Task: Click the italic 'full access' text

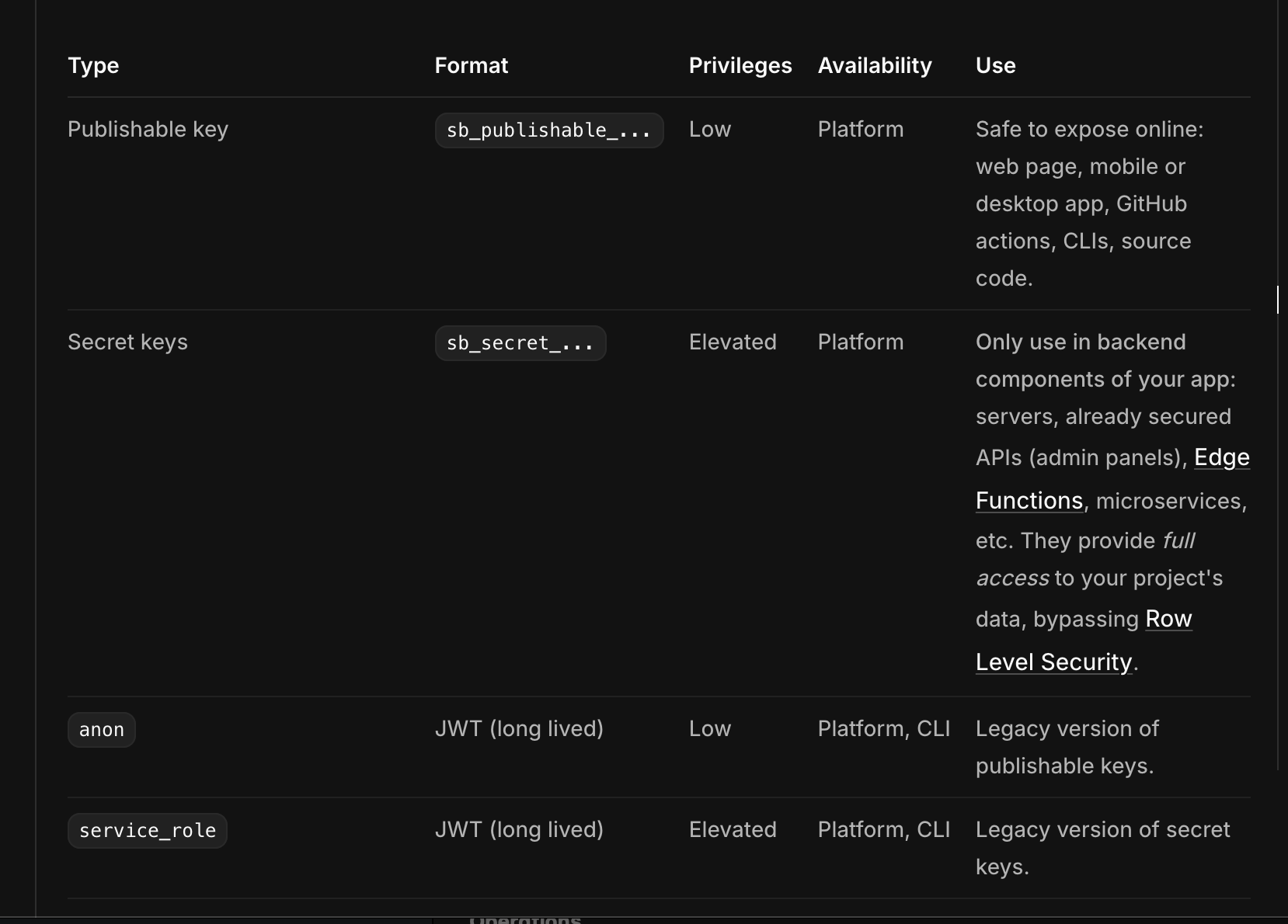Action: point(1085,559)
